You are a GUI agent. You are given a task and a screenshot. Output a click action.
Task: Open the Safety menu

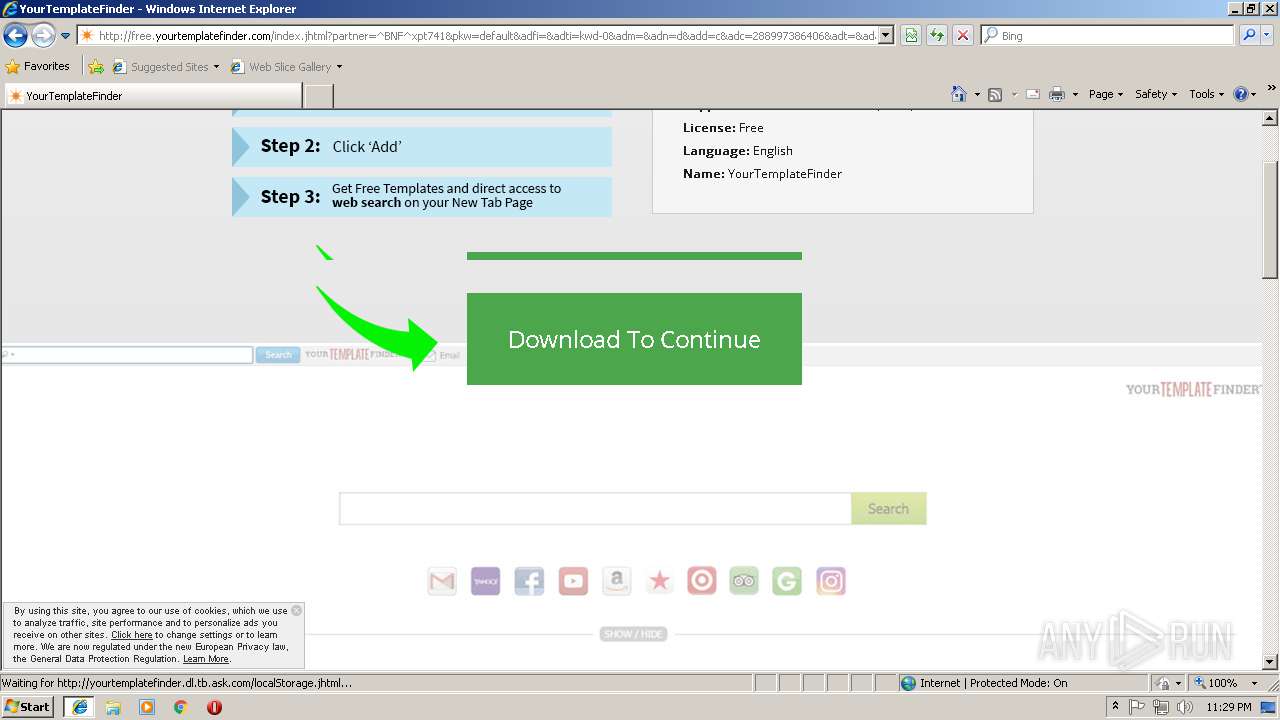pyautogui.click(x=1156, y=94)
